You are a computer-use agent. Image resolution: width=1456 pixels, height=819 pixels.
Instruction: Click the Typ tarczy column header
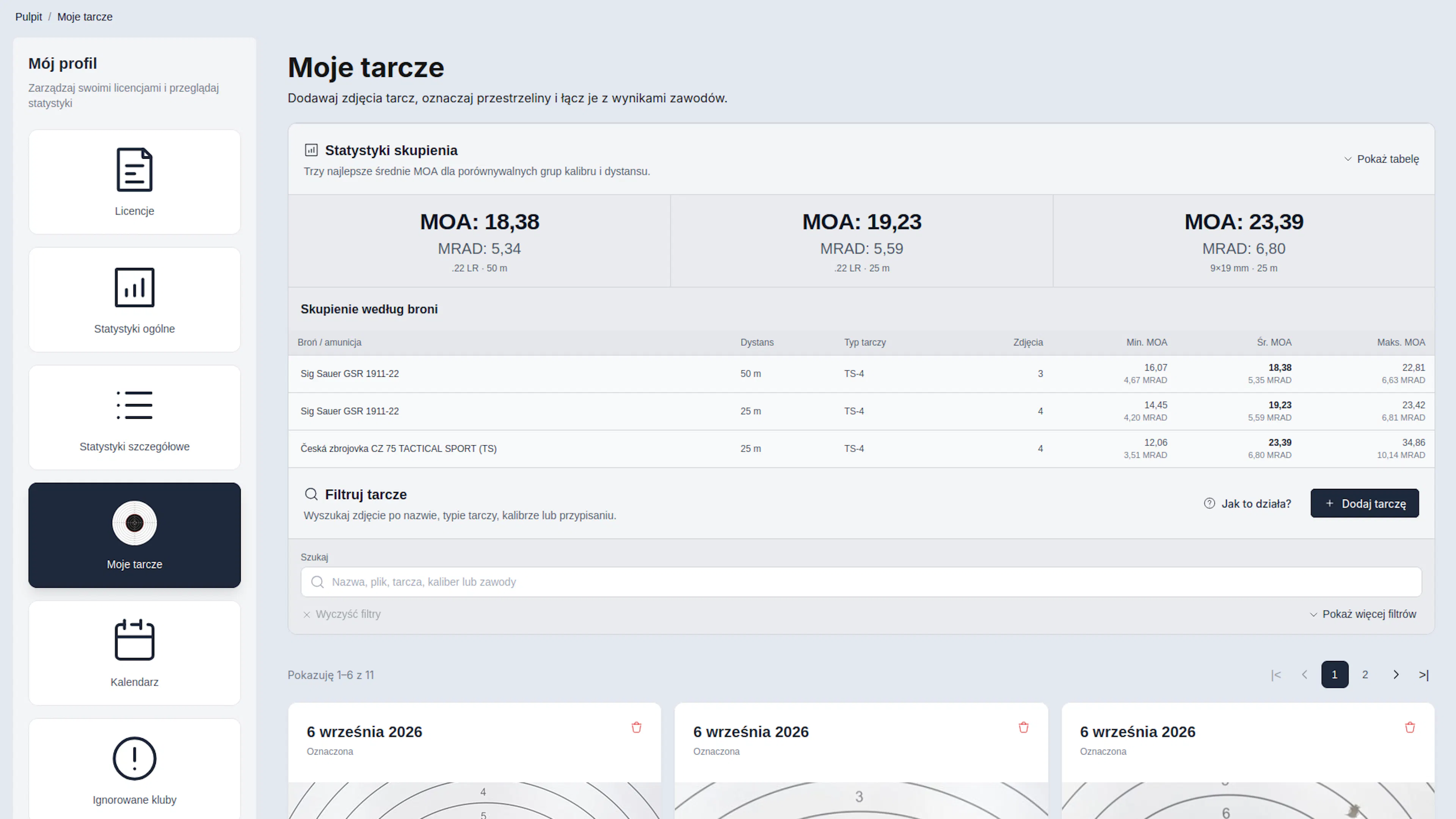pyautogui.click(x=865, y=342)
